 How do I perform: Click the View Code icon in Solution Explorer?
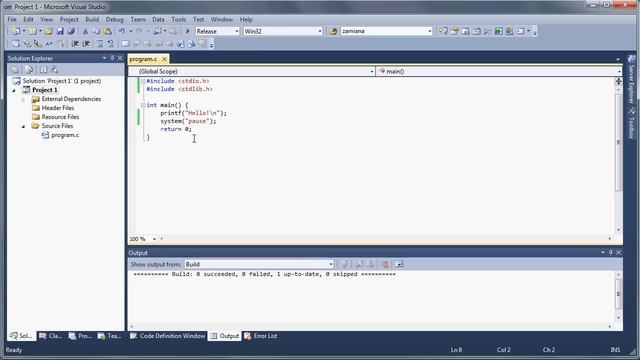click(43, 70)
